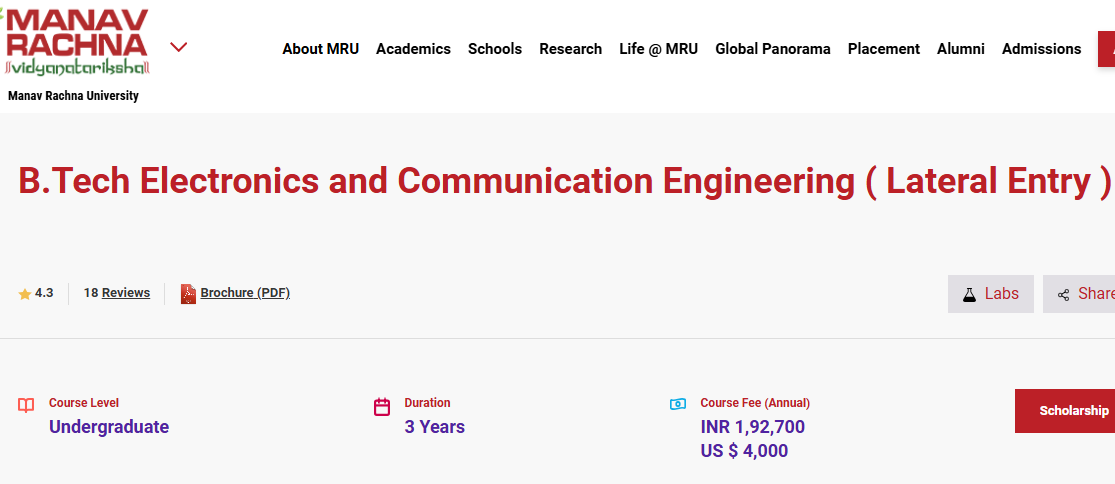Go to the Research menu
Viewport: 1115px width, 484px height.
(x=570, y=49)
